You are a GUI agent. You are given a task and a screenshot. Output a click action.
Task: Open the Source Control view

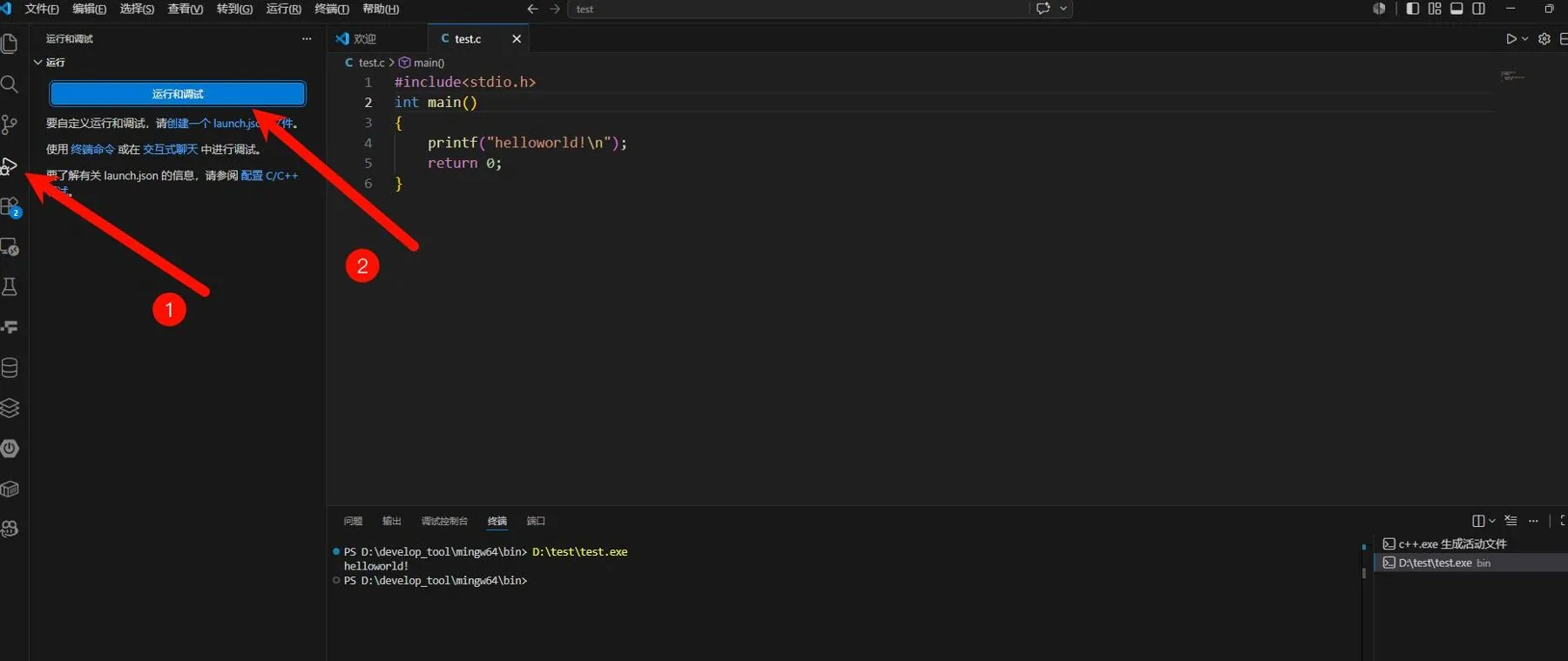[x=10, y=125]
